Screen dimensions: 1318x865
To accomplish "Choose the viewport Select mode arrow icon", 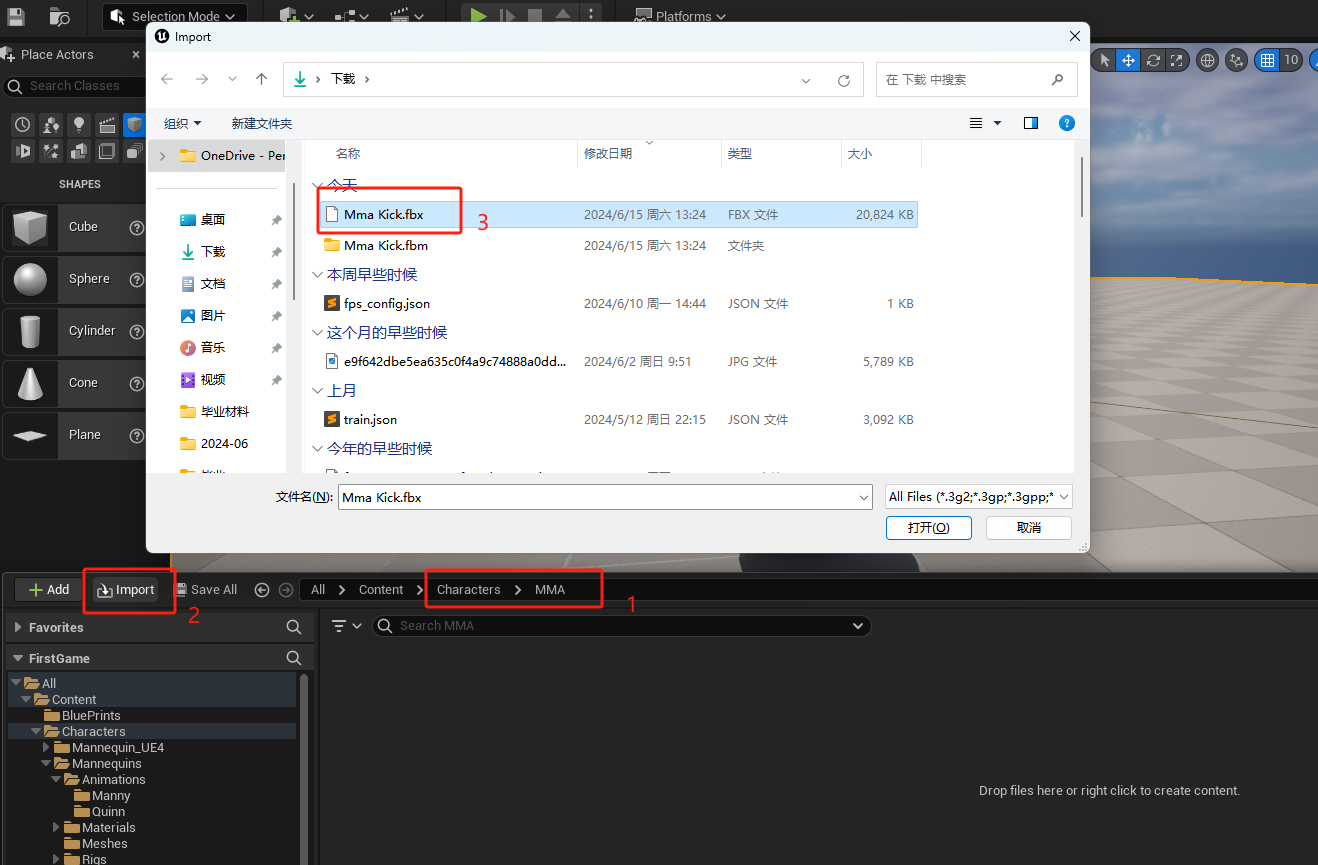I will [1104, 60].
